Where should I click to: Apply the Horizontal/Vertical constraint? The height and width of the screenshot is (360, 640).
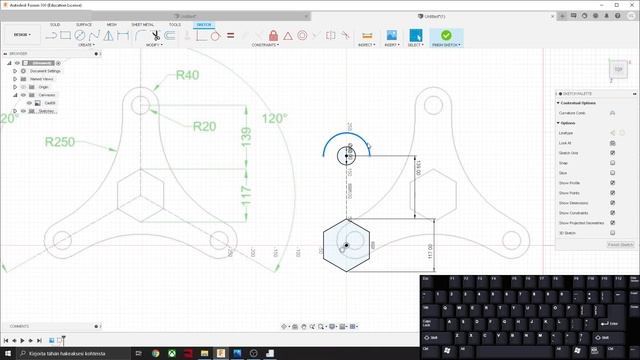click(x=201, y=36)
